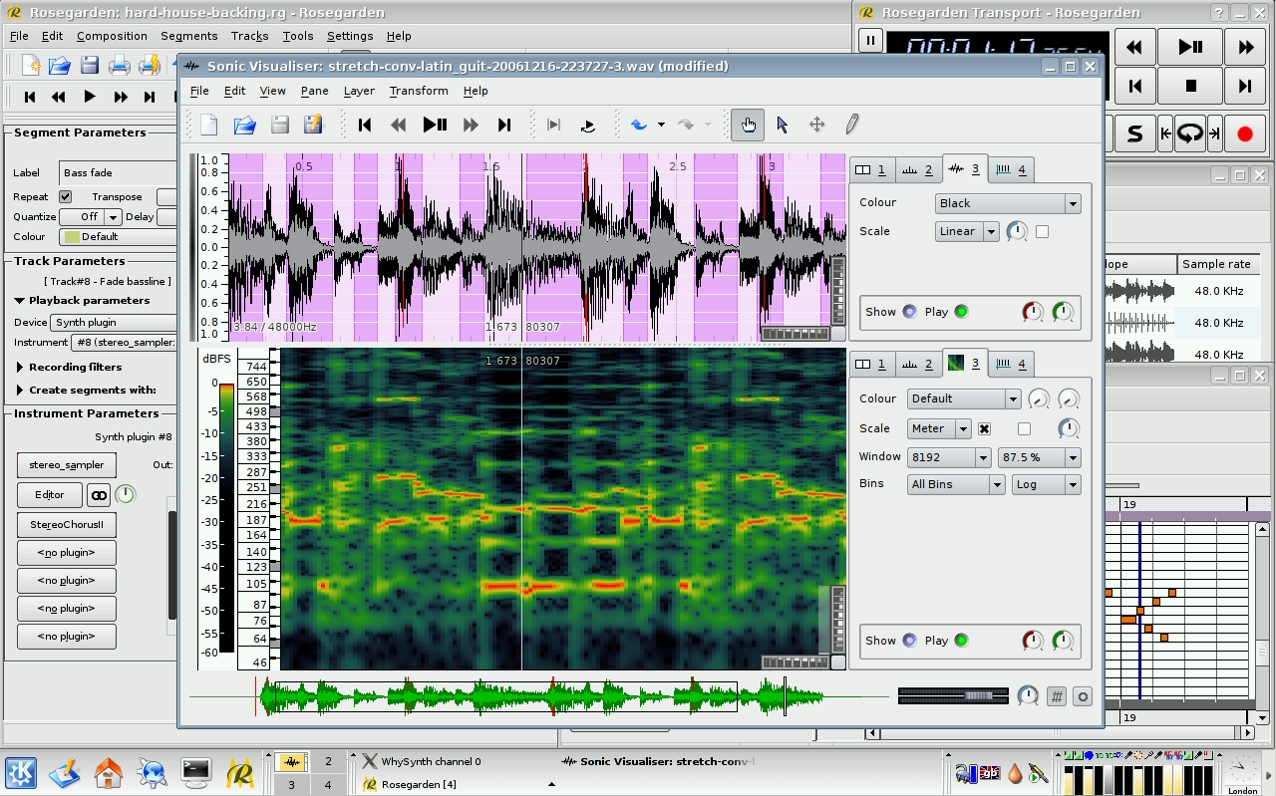This screenshot has height=796, width=1276.
Task: Click Play button in Rosegarden main toolbar
Action: (89, 97)
